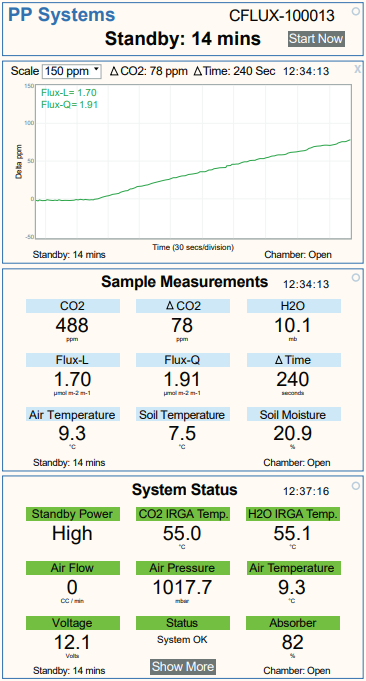Click the 12.1 Volts value
Viewport: 366px width, 681px height.
73,642
